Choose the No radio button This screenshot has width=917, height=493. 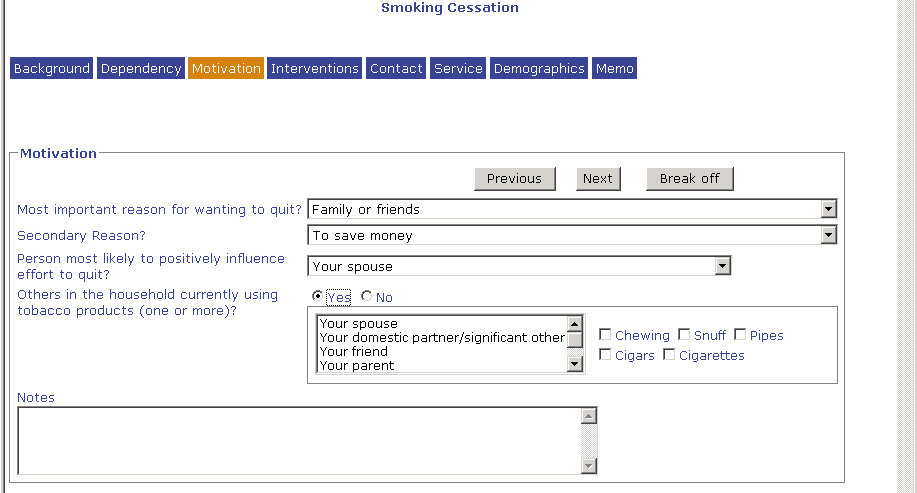point(367,297)
